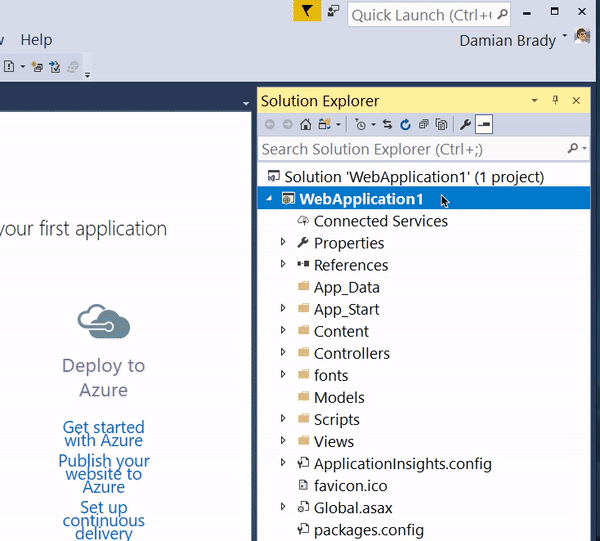Expand the Global.asax node
Screen dimensions: 600x541
pos(283,507)
